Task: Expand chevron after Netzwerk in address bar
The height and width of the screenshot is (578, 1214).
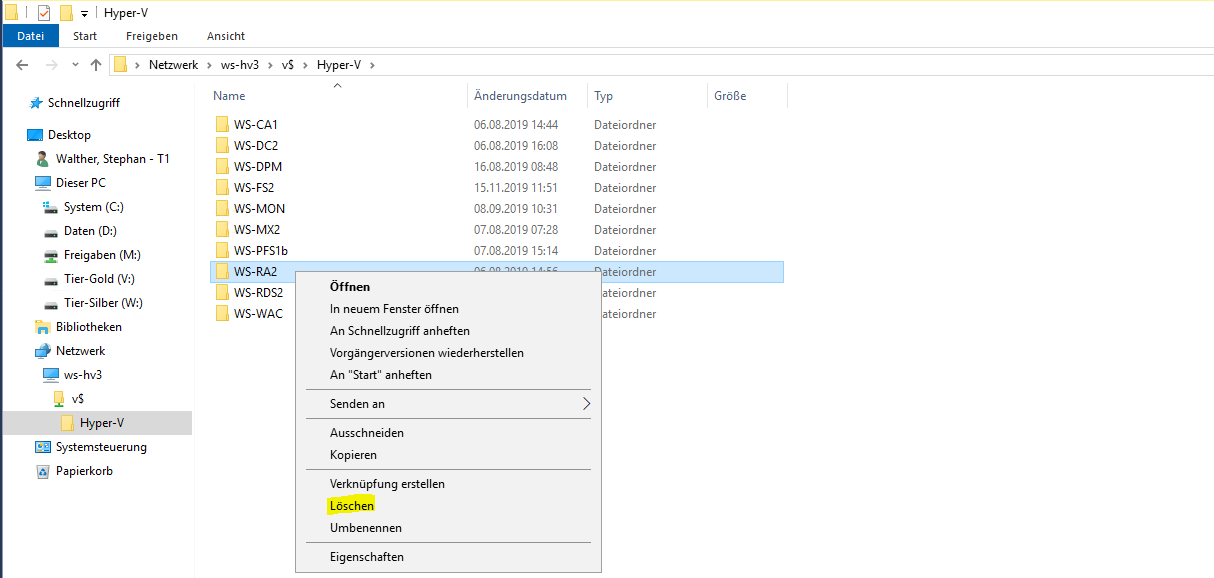Action: 209,65
